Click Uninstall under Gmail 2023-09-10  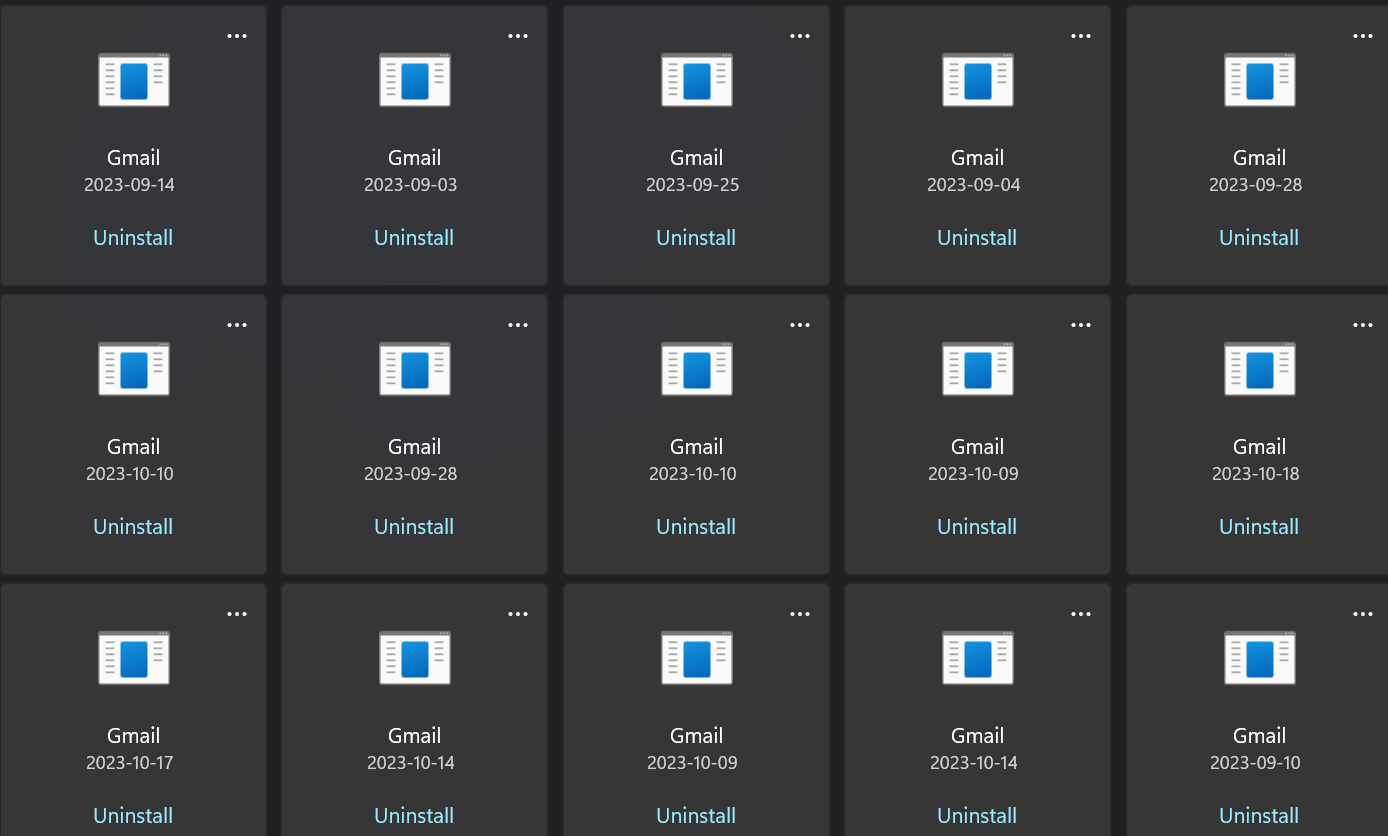tap(1259, 816)
